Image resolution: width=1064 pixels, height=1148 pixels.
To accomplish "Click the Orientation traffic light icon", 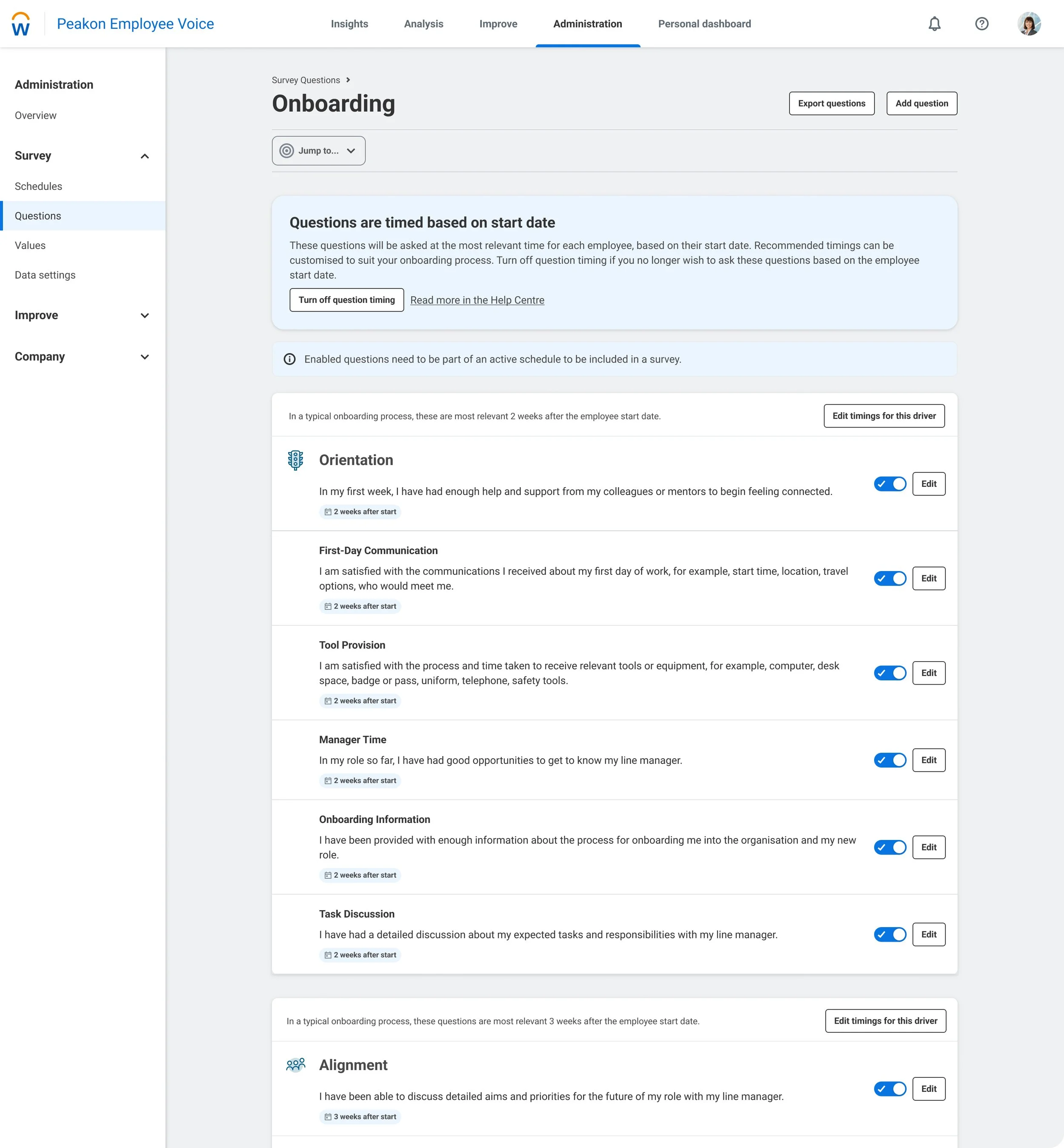I will pyautogui.click(x=295, y=460).
